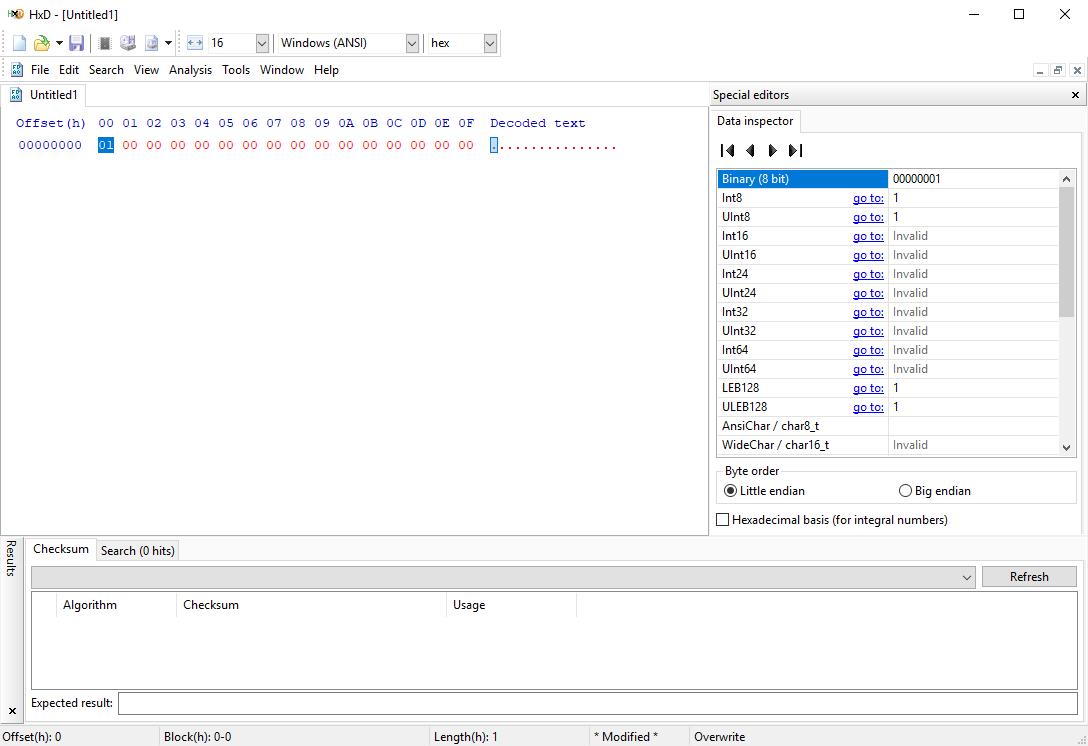
Task: Jump to first byte in Data inspector
Action: pyautogui.click(x=728, y=151)
